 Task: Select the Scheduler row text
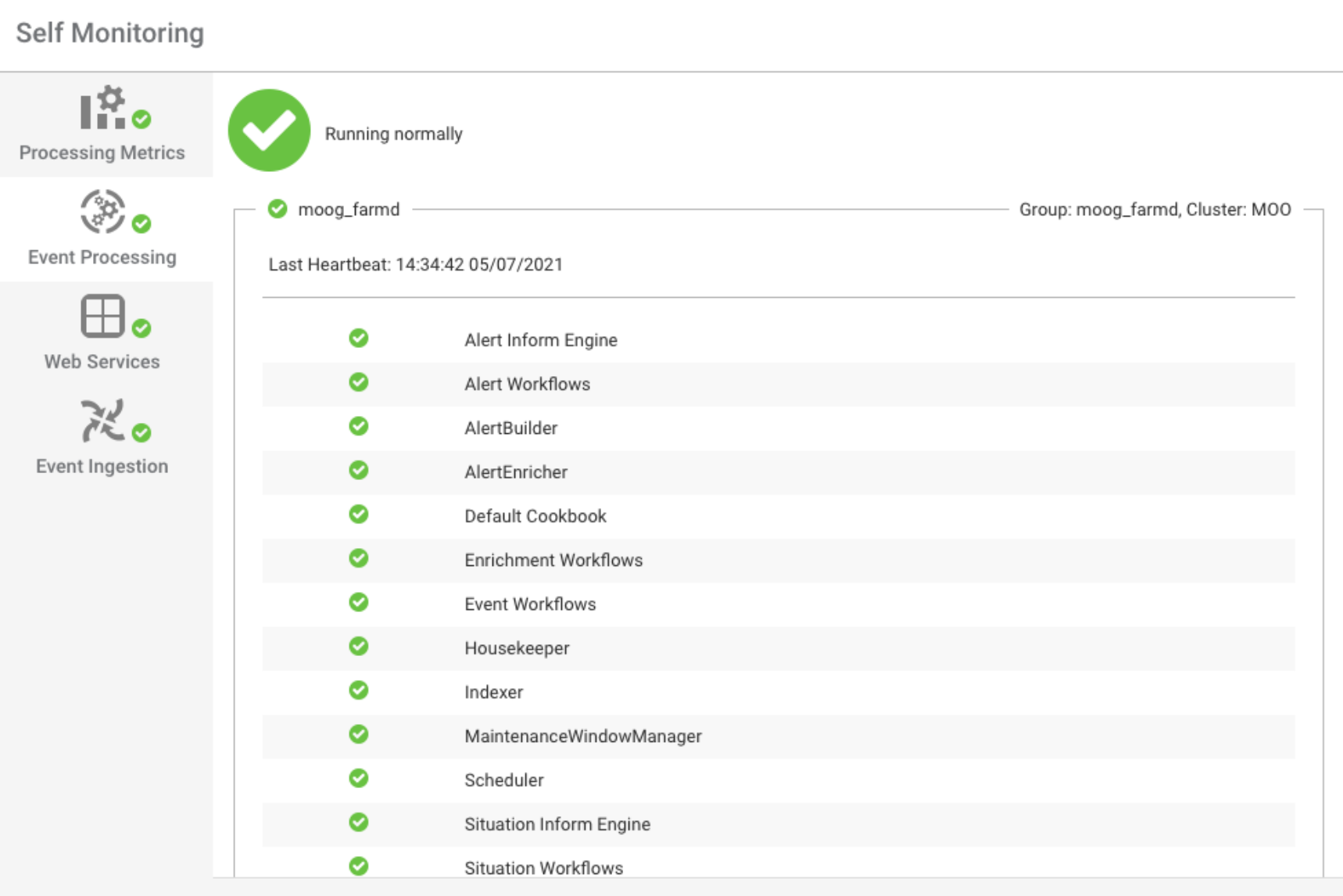point(504,780)
